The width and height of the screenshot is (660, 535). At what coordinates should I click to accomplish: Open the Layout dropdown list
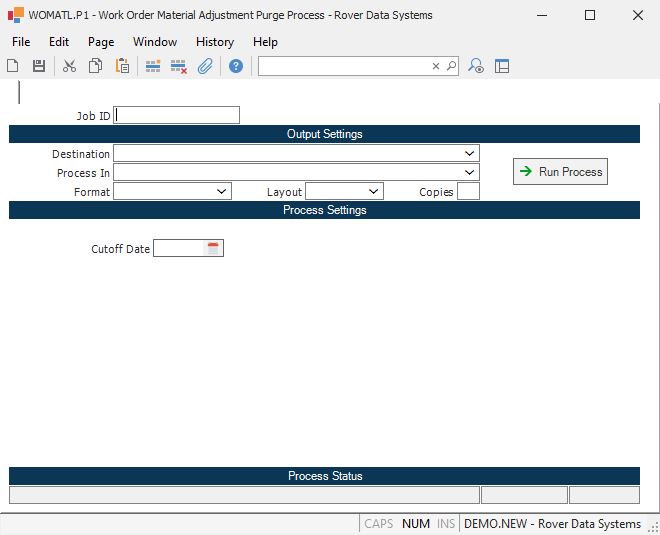click(374, 191)
